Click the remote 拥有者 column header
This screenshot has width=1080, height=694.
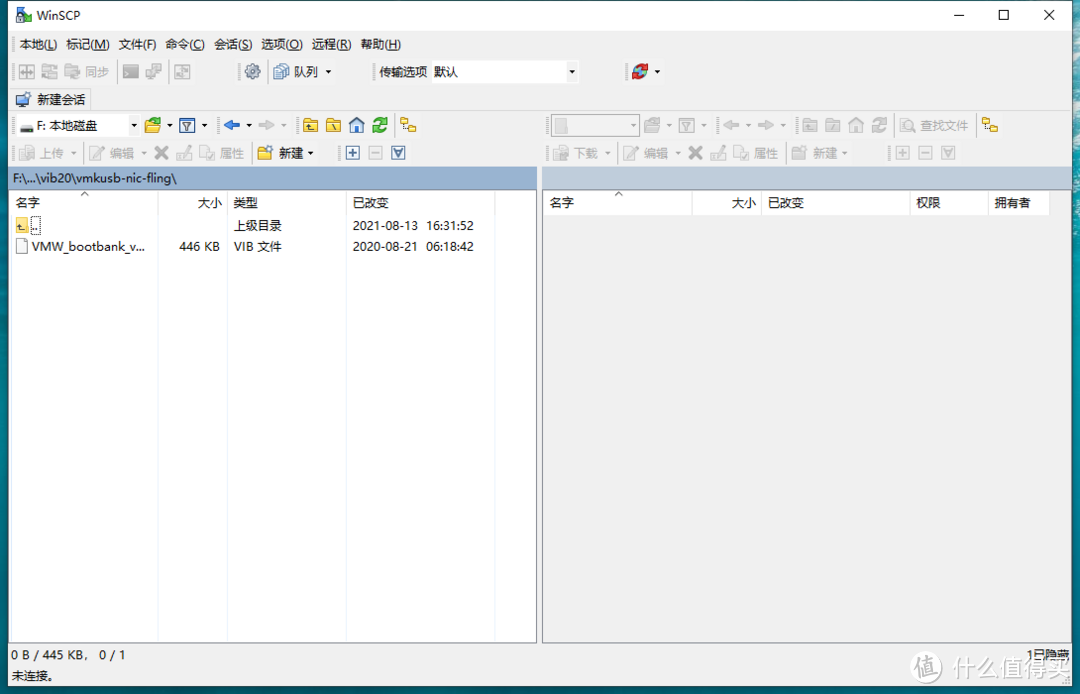[x=1019, y=202]
